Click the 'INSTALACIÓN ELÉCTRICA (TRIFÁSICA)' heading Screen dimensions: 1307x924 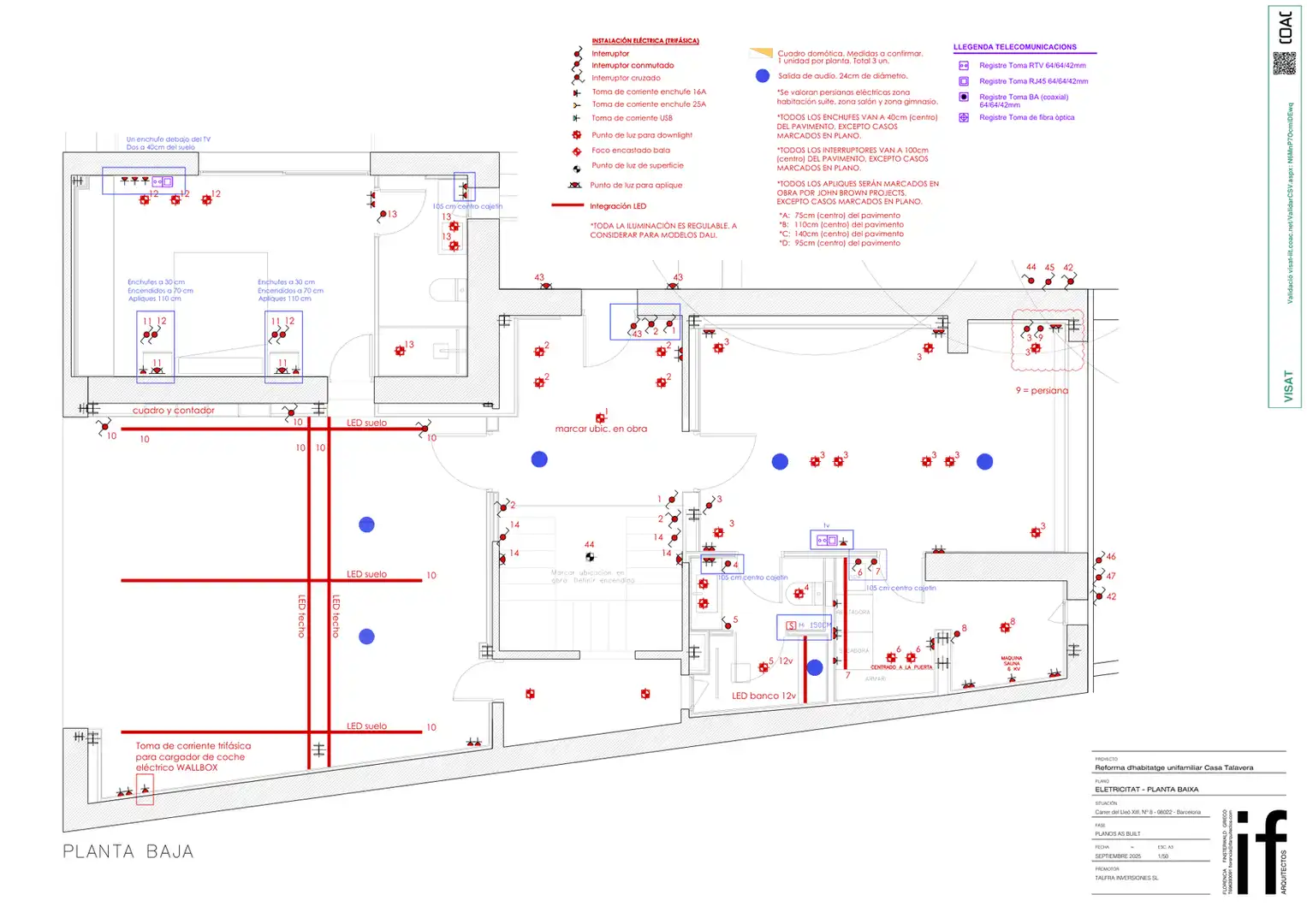(x=645, y=41)
